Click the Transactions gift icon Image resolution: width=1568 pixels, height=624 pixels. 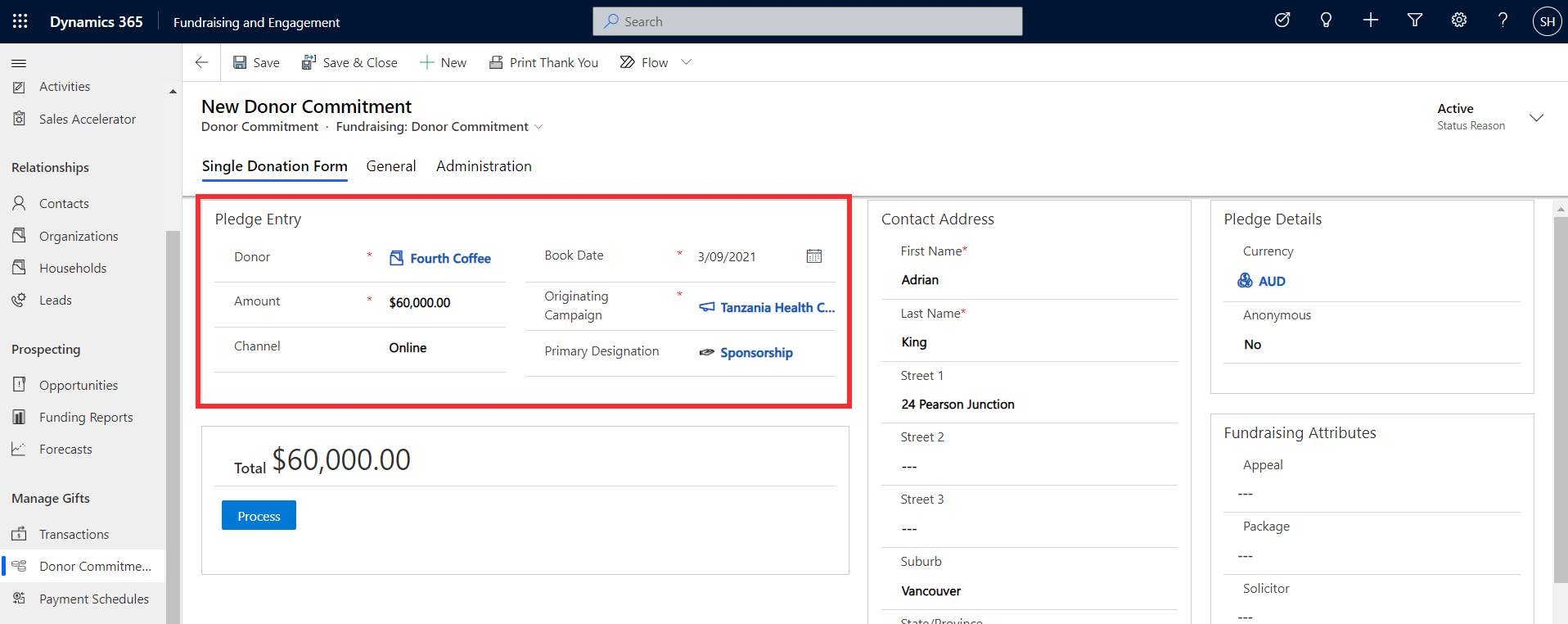click(19, 534)
